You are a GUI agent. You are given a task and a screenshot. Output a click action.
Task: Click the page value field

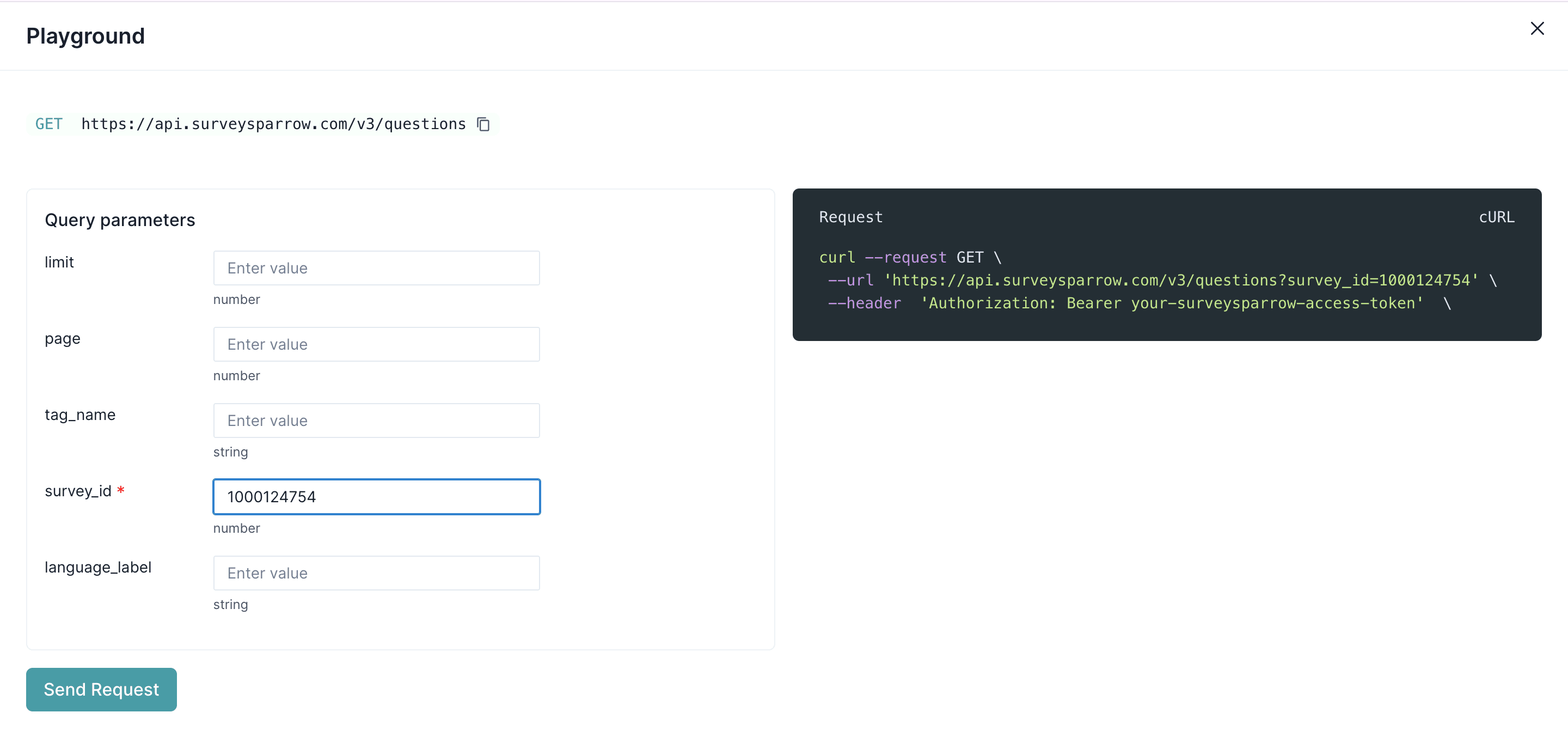tap(376, 344)
